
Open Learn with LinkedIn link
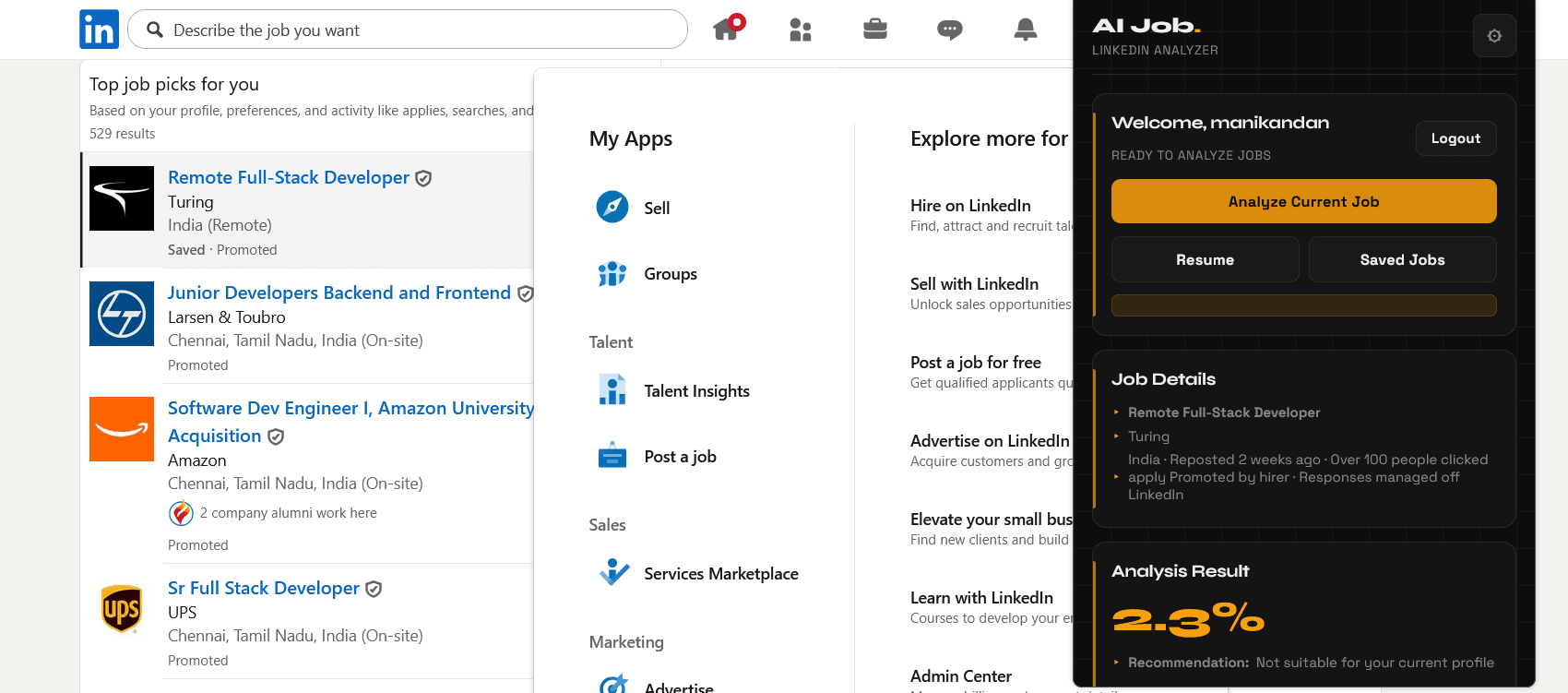[981, 597]
